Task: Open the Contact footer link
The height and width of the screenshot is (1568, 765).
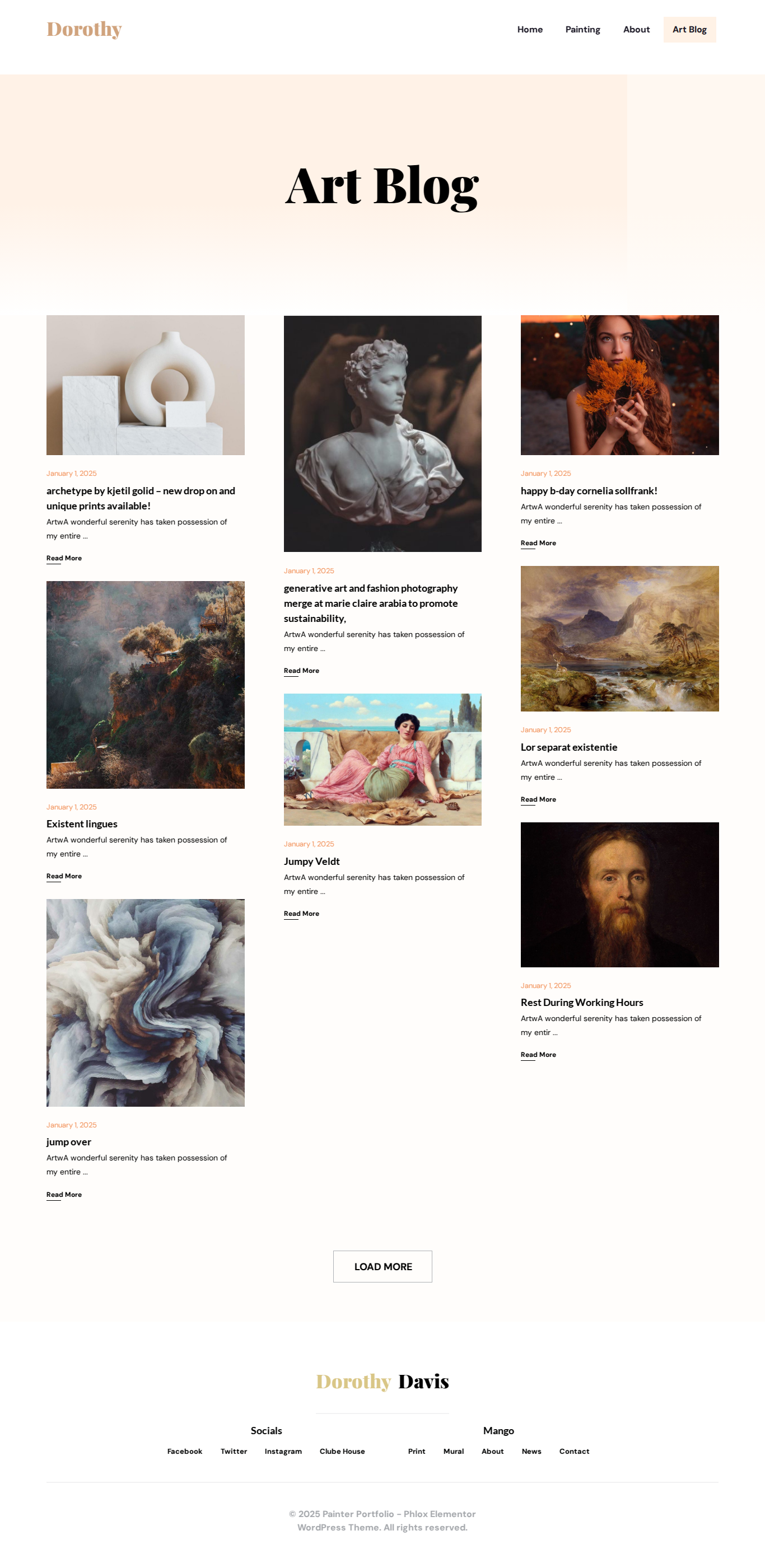Action: [x=573, y=1451]
